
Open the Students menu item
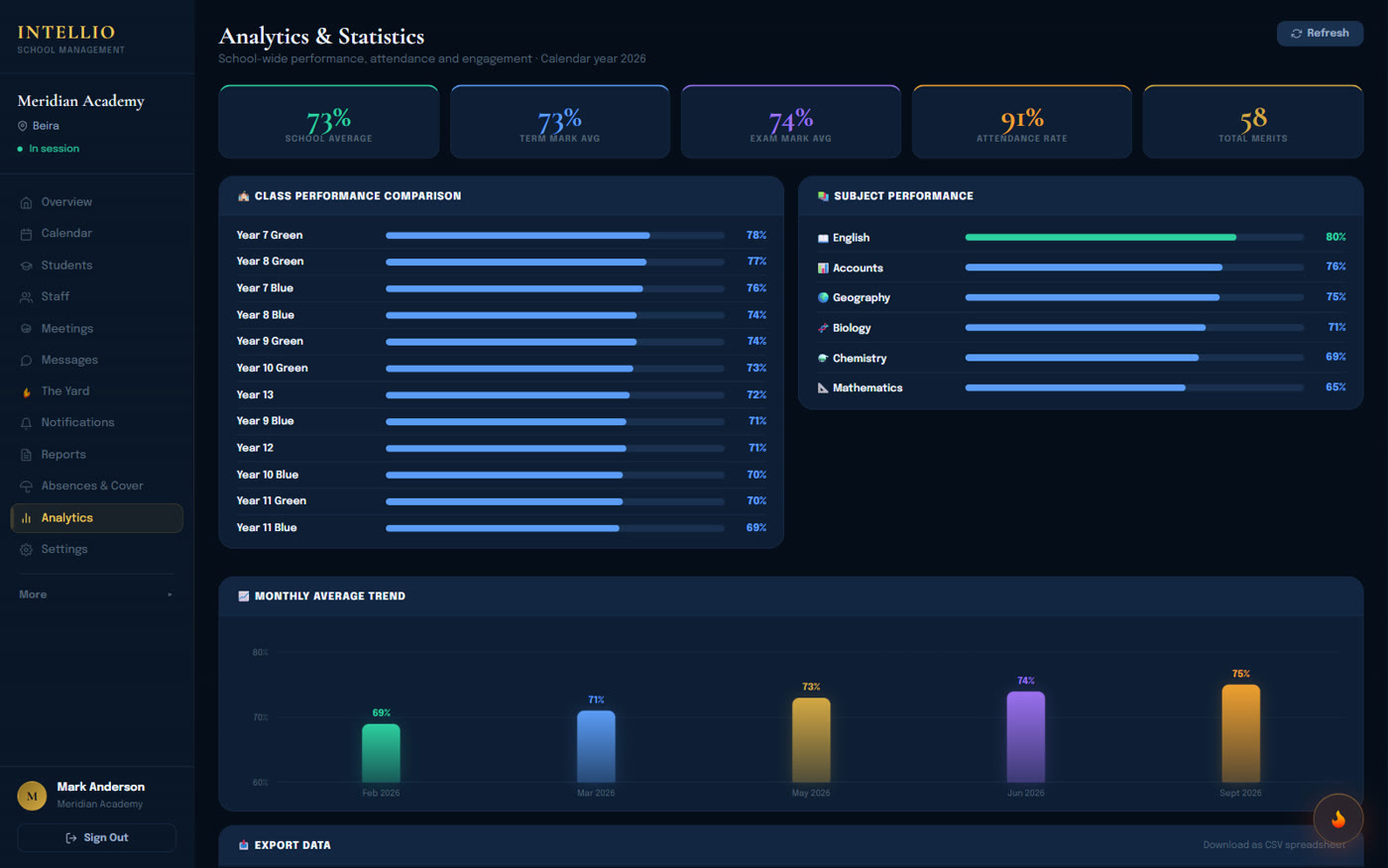(96, 266)
